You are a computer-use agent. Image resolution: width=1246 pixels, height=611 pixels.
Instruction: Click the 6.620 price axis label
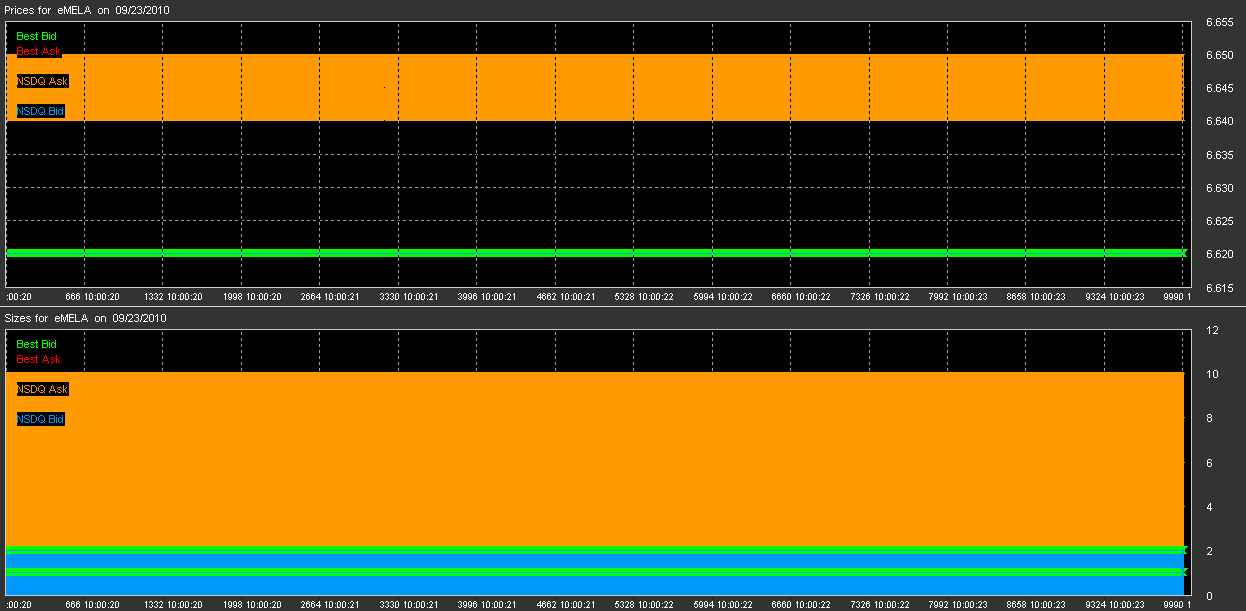click(x=1218, y=254)
